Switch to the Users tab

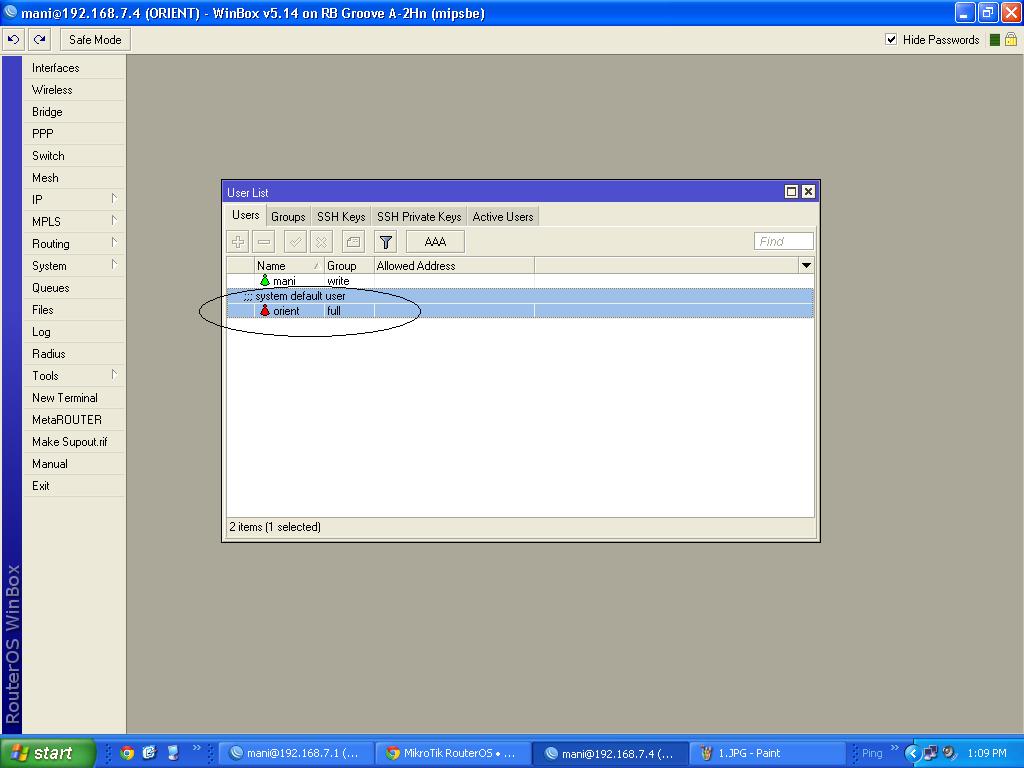pyautogui.click(x=246, y=216)
